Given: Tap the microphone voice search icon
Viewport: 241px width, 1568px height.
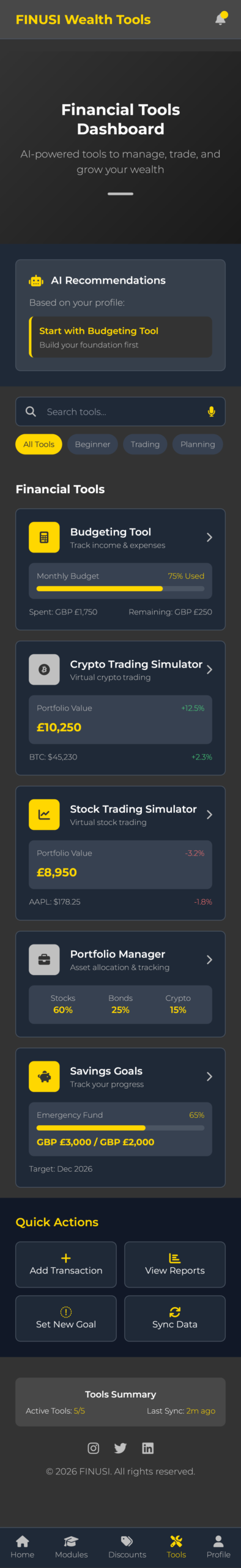Looking at the screenshot, I should [211, 412].
